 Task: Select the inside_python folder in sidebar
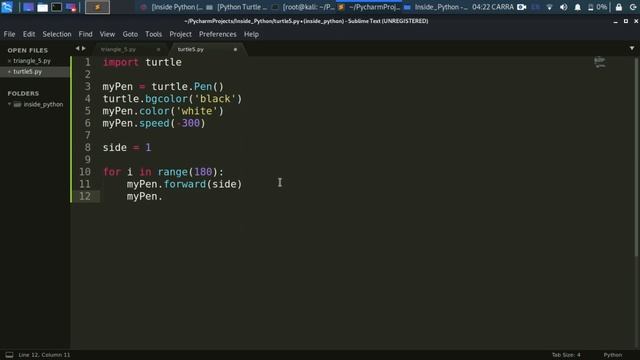point(43,104)
